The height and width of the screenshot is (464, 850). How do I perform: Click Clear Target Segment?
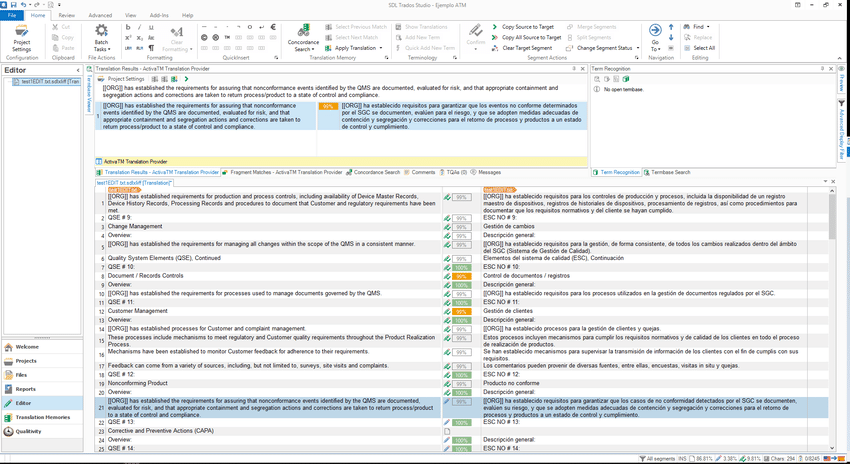pos(521,48)
